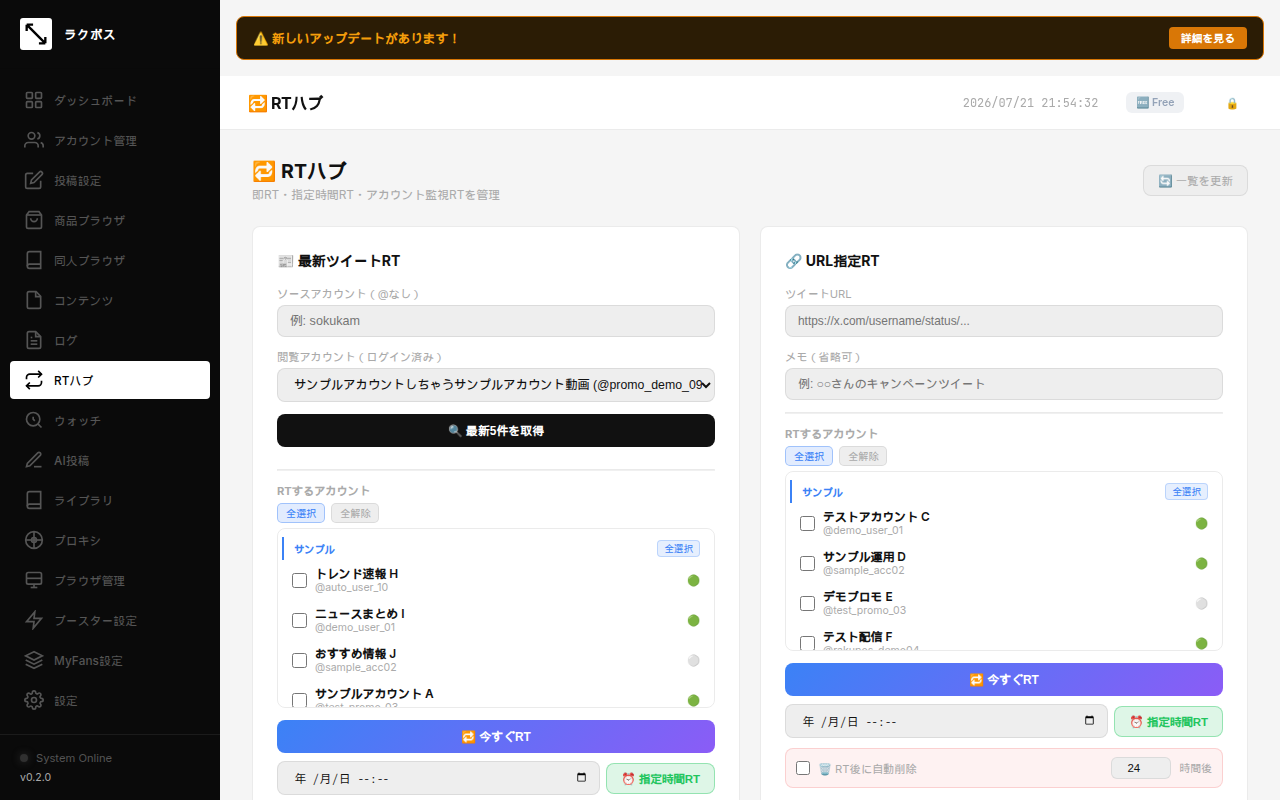
Task: Click the left 年/月/日 datetime field
Action: click(438, 778)
